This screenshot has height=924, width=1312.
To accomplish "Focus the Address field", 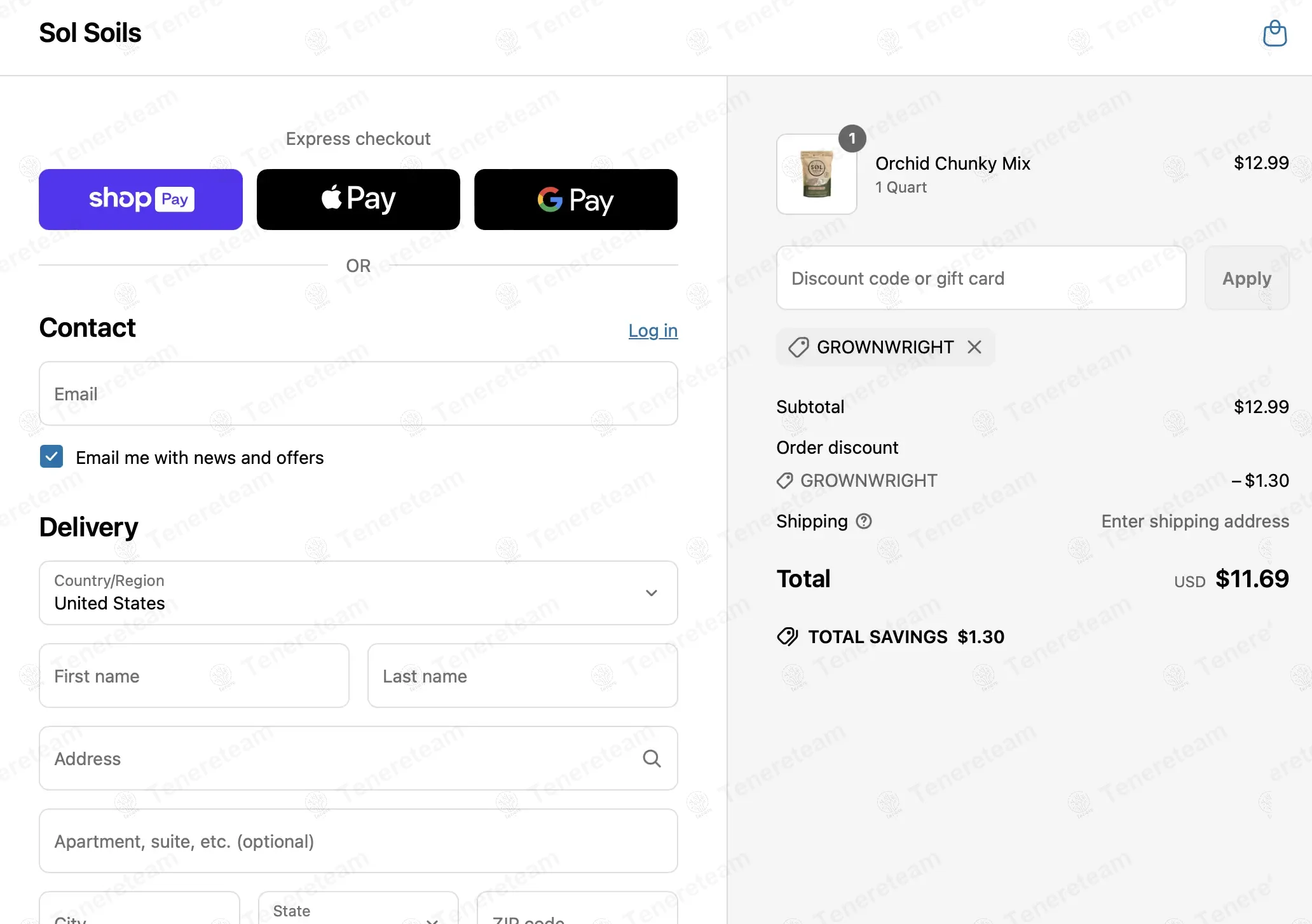I will tap(359, 758).
